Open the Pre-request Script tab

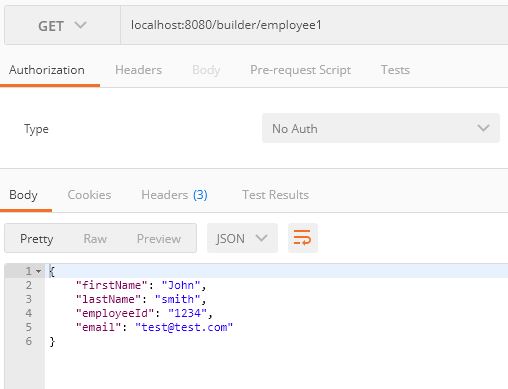point(300,70)
